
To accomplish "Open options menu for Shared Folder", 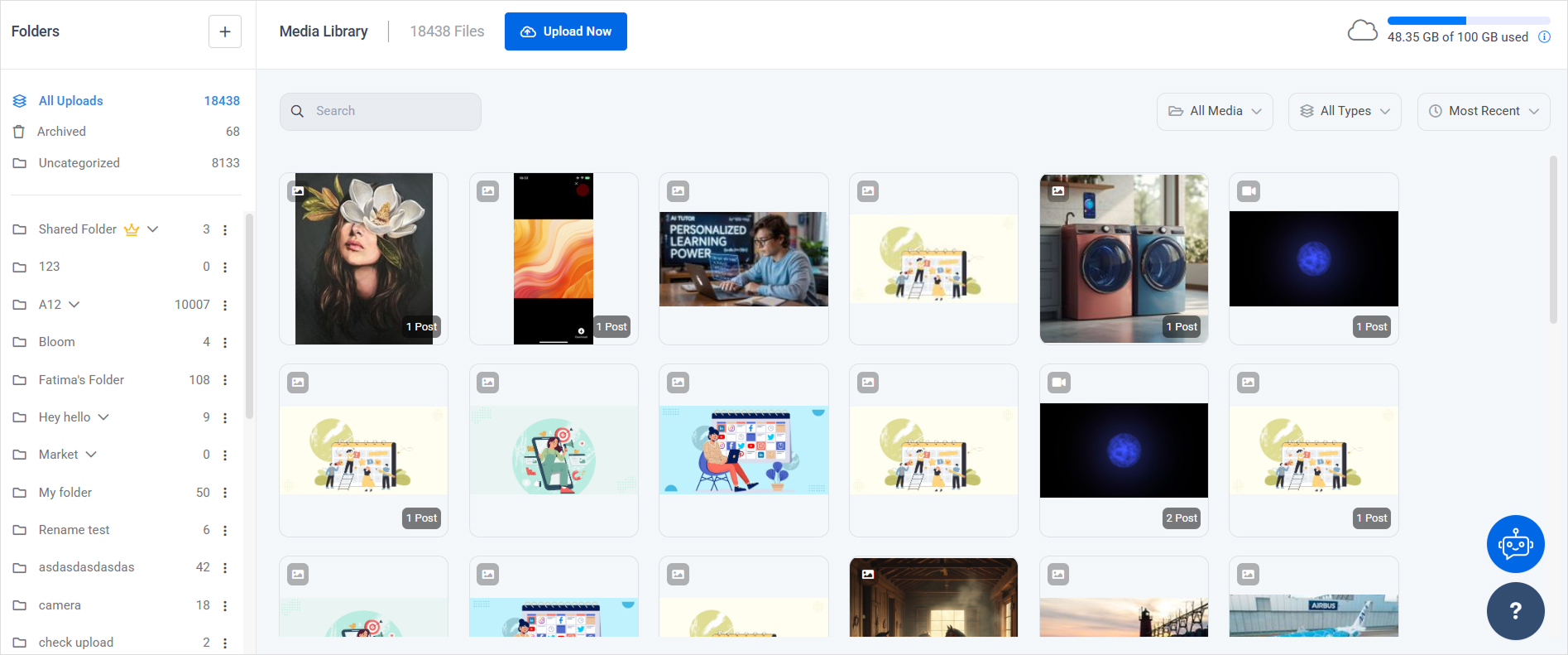I will tap(225, 230).
